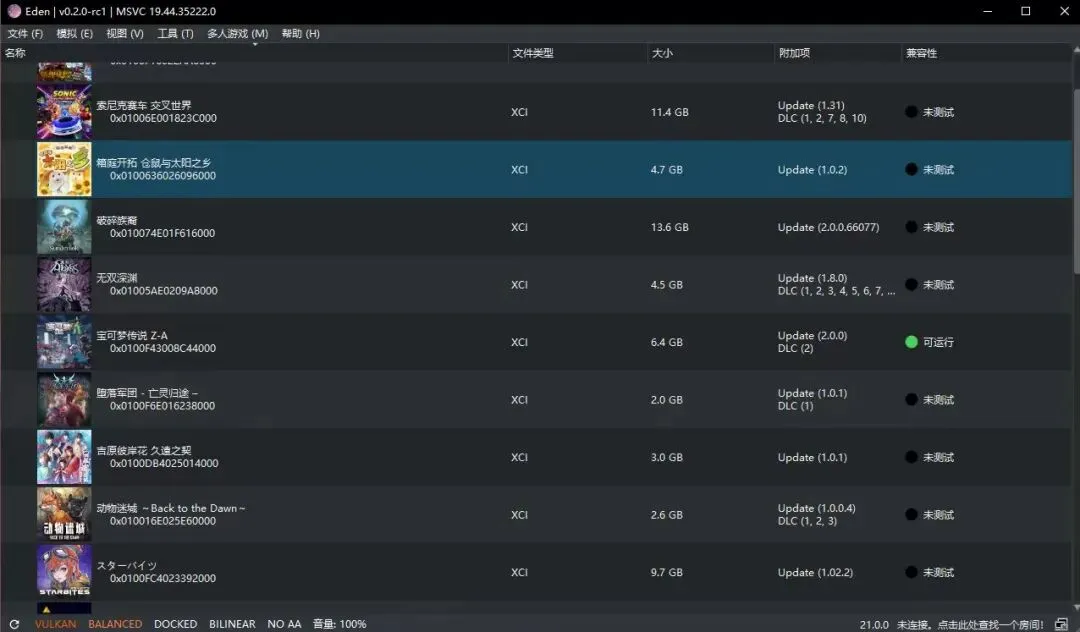Select the 破碎族裔 game title
1080x632 pixels.
click(117, 220)
